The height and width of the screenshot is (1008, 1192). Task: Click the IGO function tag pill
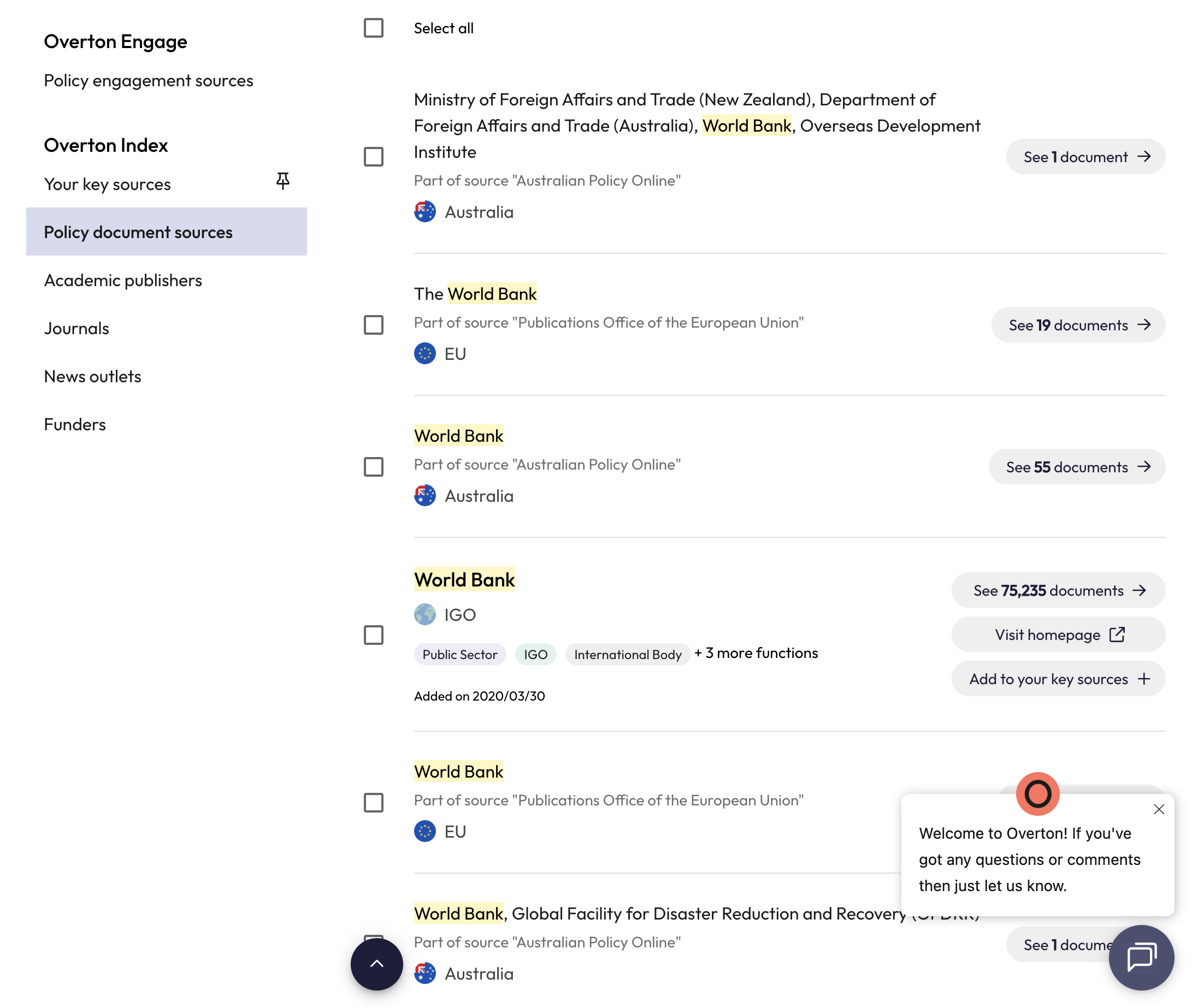(x=536, y=654)
